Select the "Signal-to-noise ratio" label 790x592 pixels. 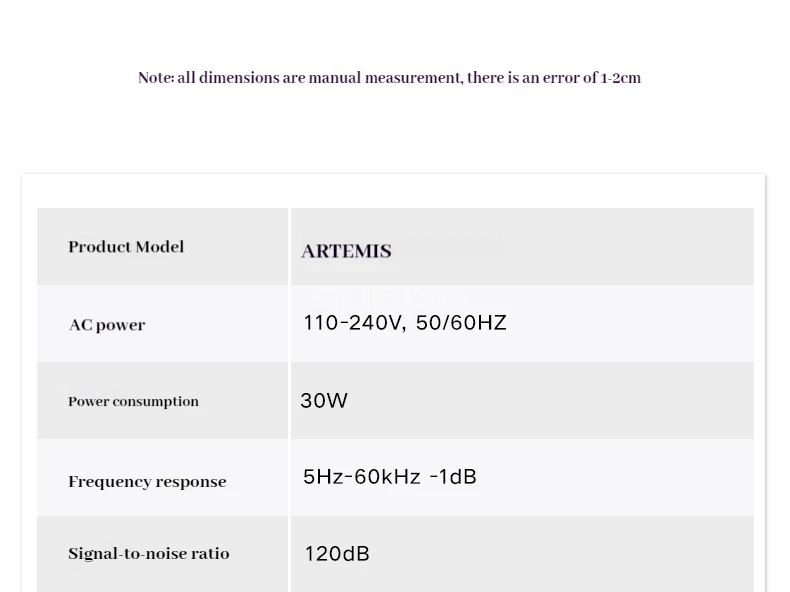(148, 554)
